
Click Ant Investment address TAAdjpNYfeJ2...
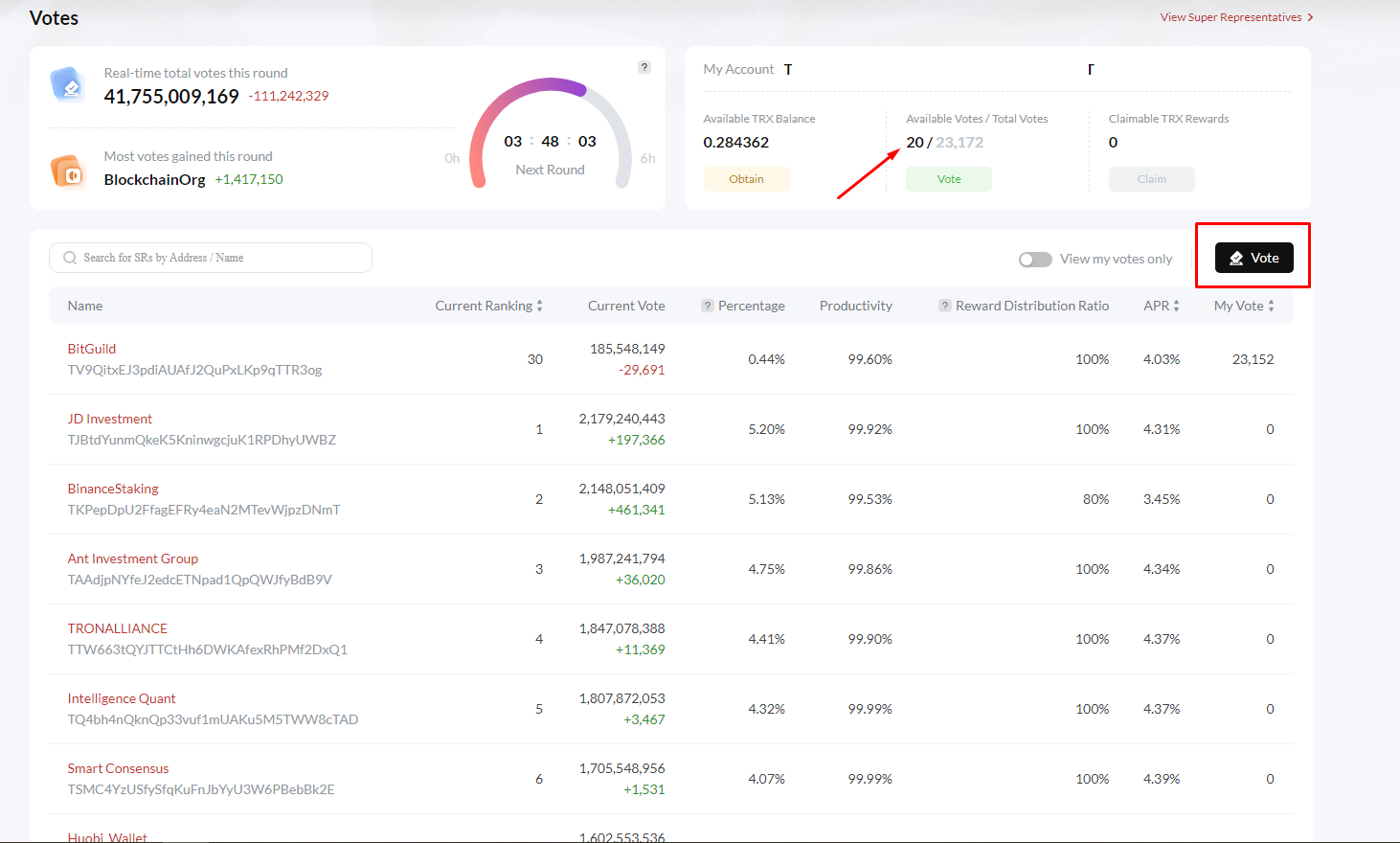(200, 580)
